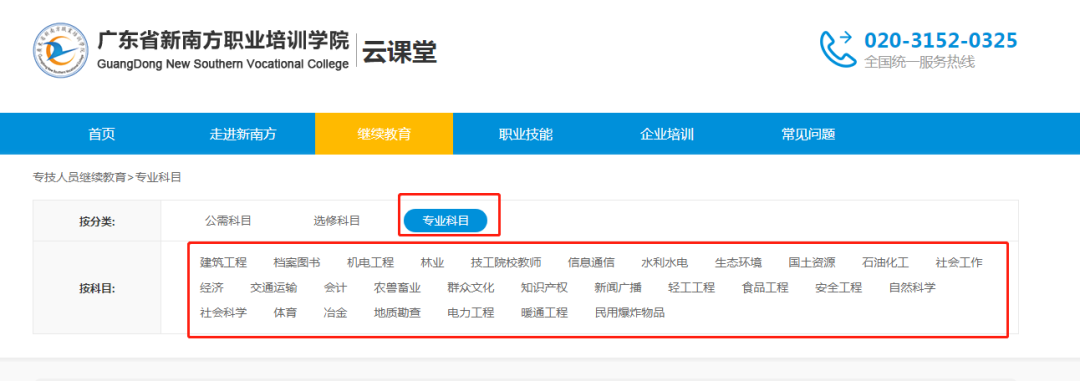This screenshot has width=1080, height=381.
Task: Choose the 信息通信 subject
Action: [x=592, y=262]
